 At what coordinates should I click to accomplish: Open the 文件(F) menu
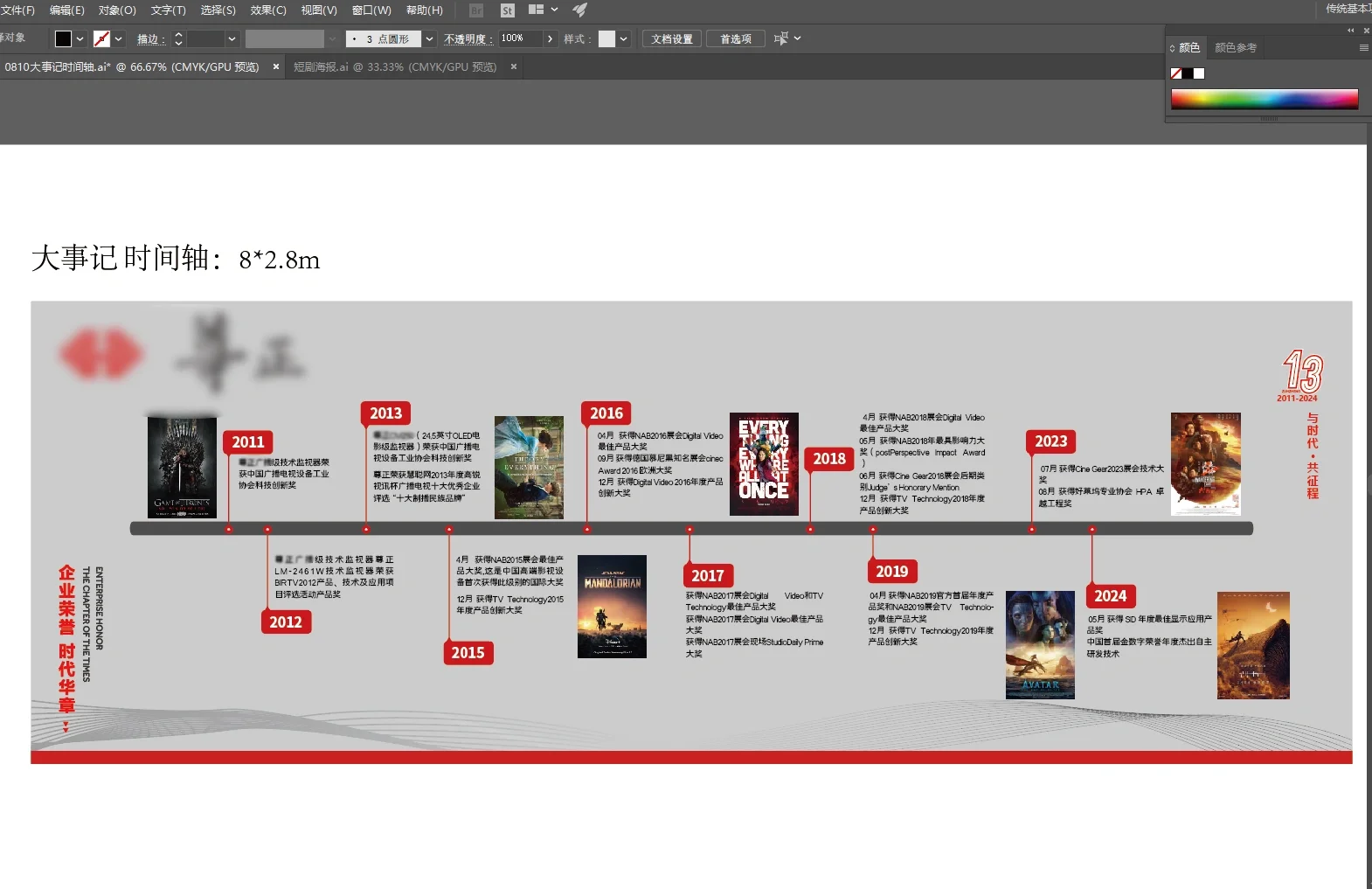pos(17,10)
